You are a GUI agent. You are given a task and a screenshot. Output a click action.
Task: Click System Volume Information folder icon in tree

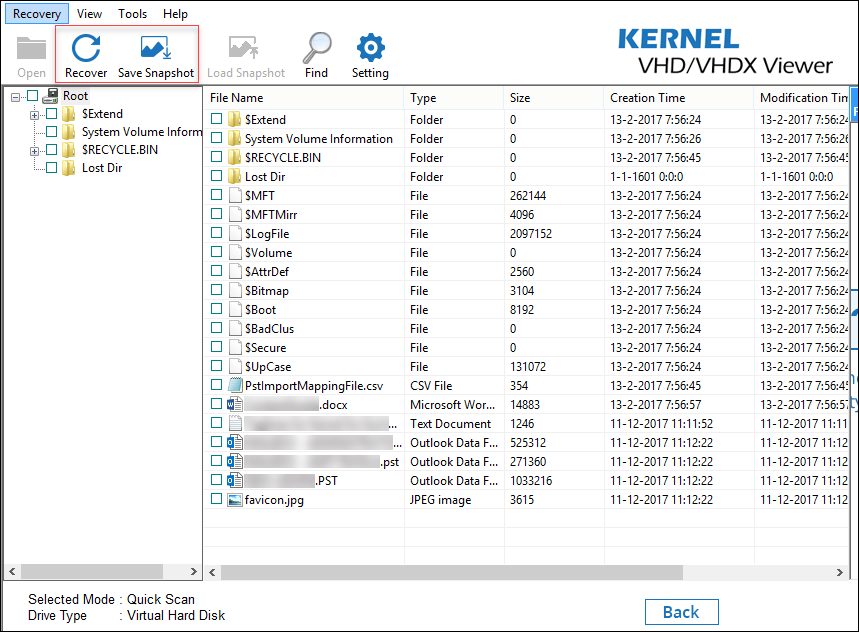[x=68, y=132]
